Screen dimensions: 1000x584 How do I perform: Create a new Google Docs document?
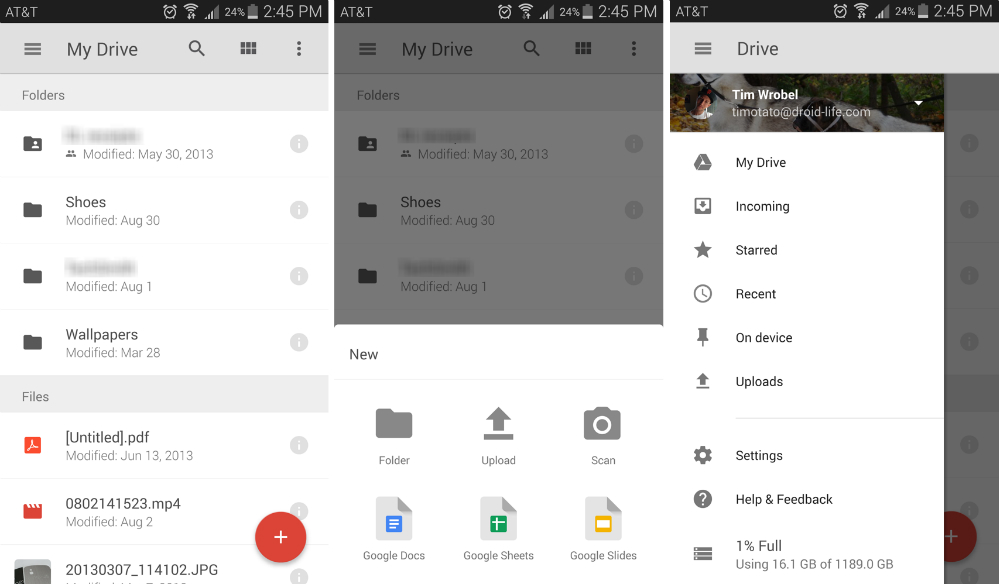point(394,520)
